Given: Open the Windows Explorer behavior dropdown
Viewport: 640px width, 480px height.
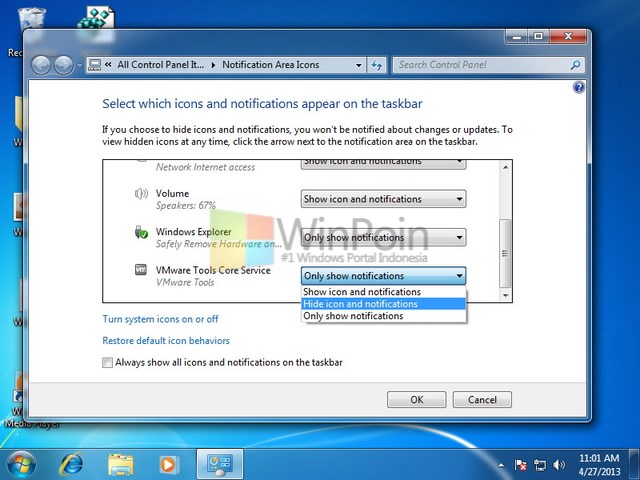Looking at the screenshot, I should [x=383, y=238].
